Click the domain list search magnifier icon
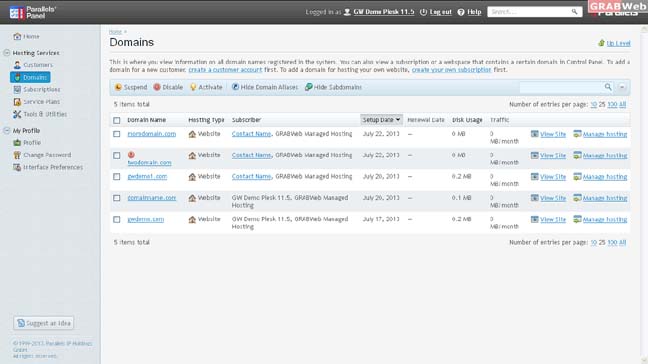 (x=608, y=87)
